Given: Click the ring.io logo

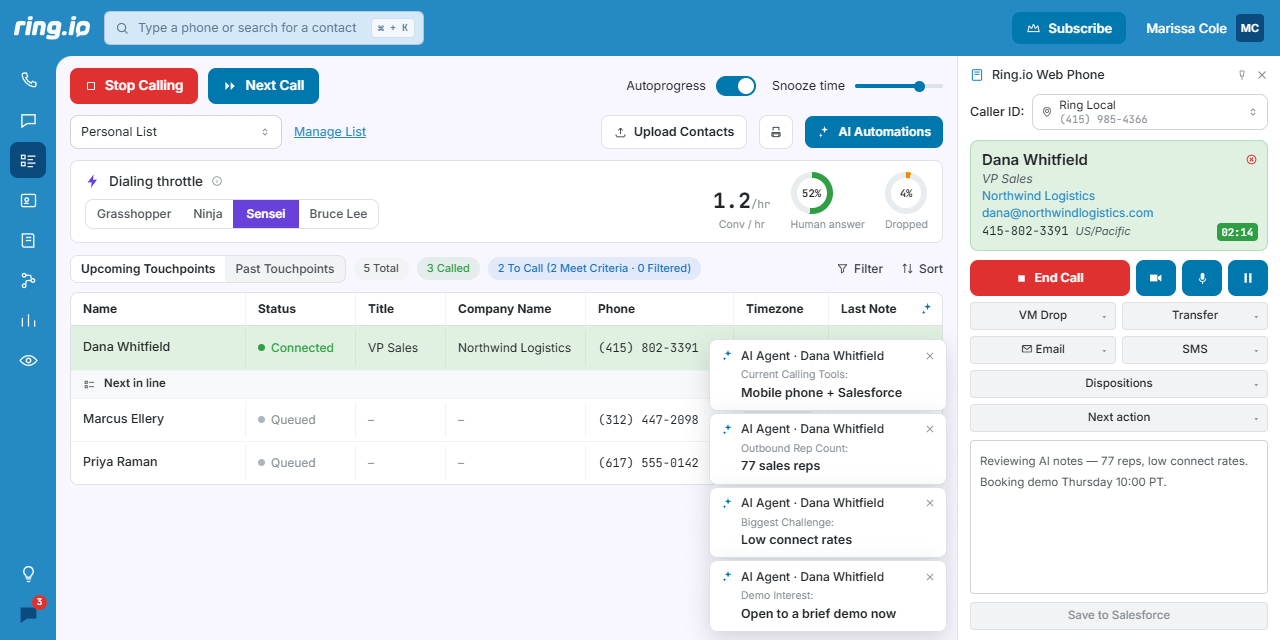Looking at the screenshot, I should [52, 27].
